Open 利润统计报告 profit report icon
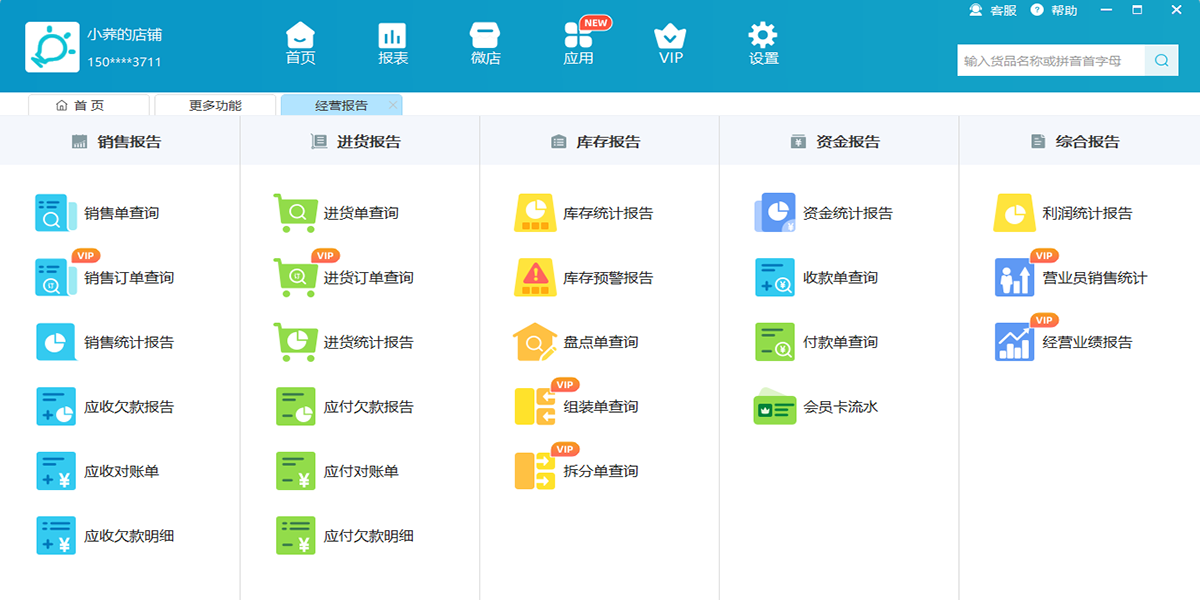 click(1014, 213)
